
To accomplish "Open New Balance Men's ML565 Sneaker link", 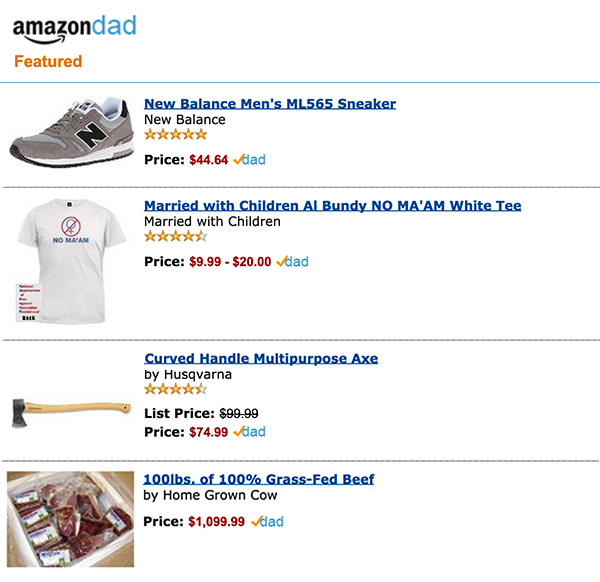I will click(x=270, y=103).
